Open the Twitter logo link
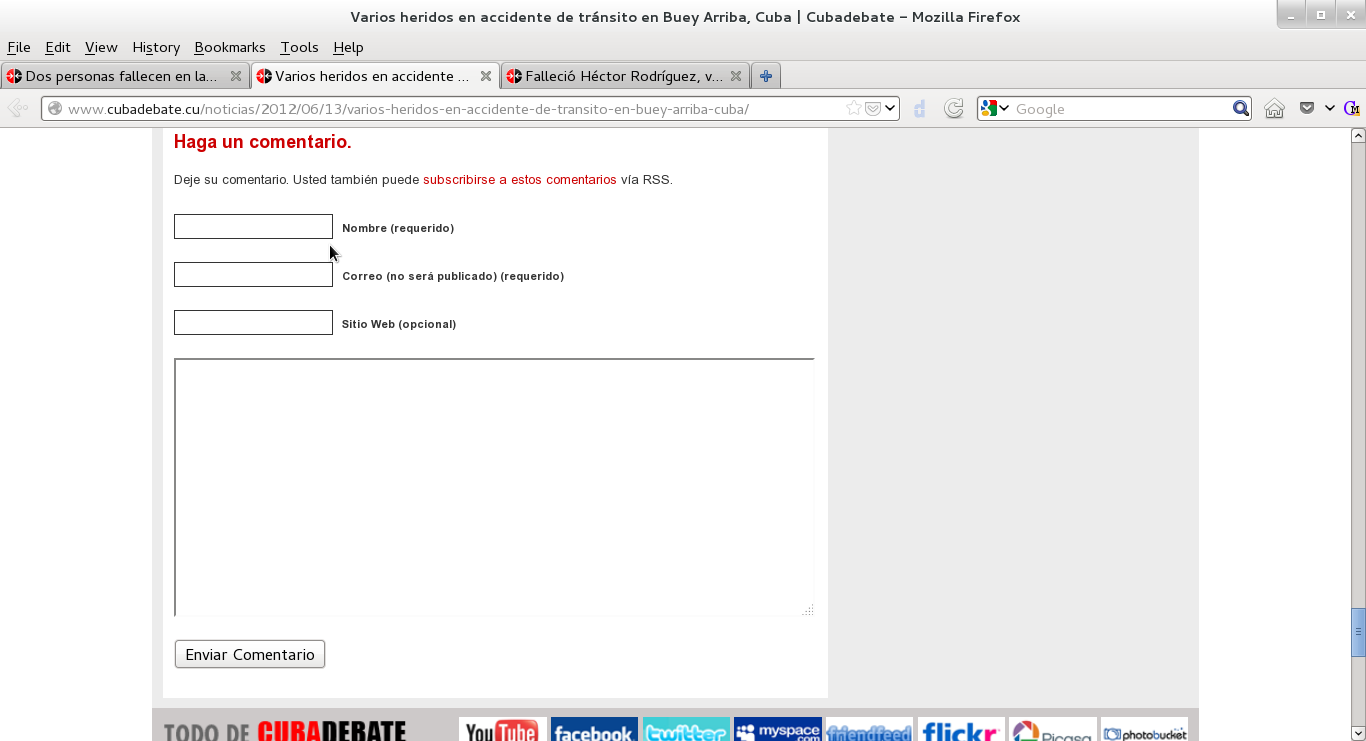The image size is (1366, 741). tap(686, 730)
